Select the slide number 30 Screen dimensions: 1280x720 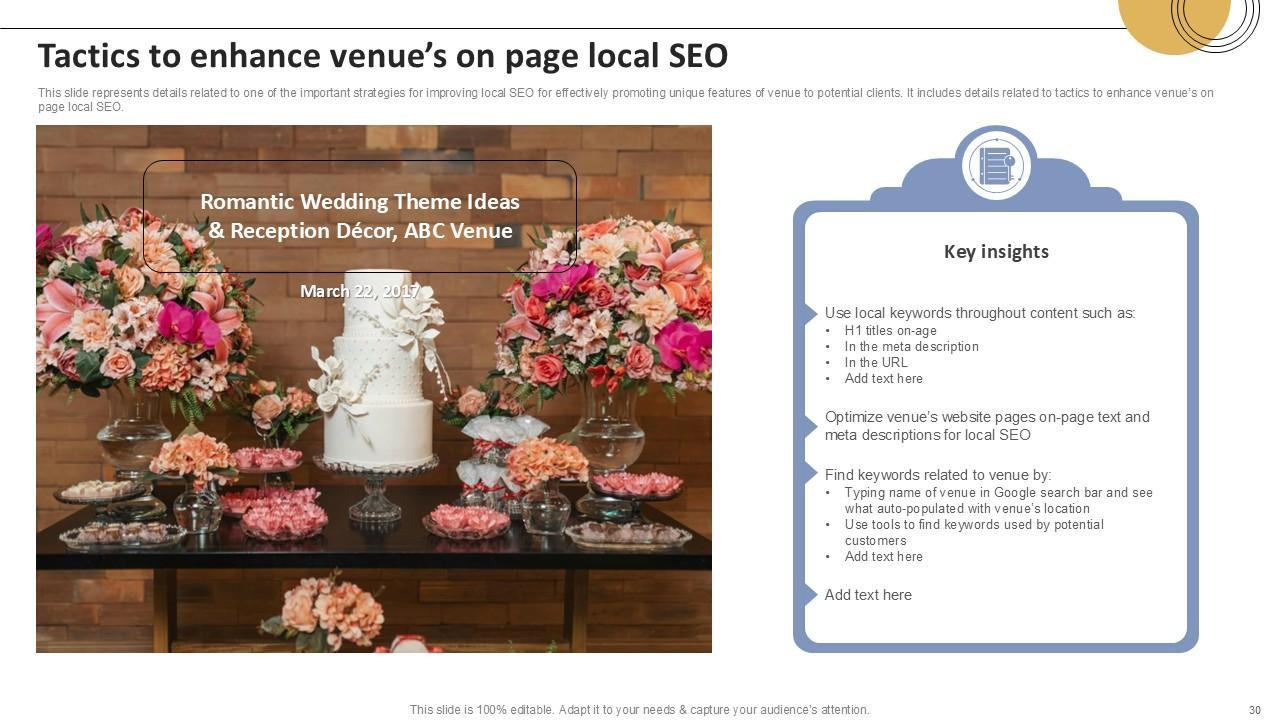point(1255,710)
